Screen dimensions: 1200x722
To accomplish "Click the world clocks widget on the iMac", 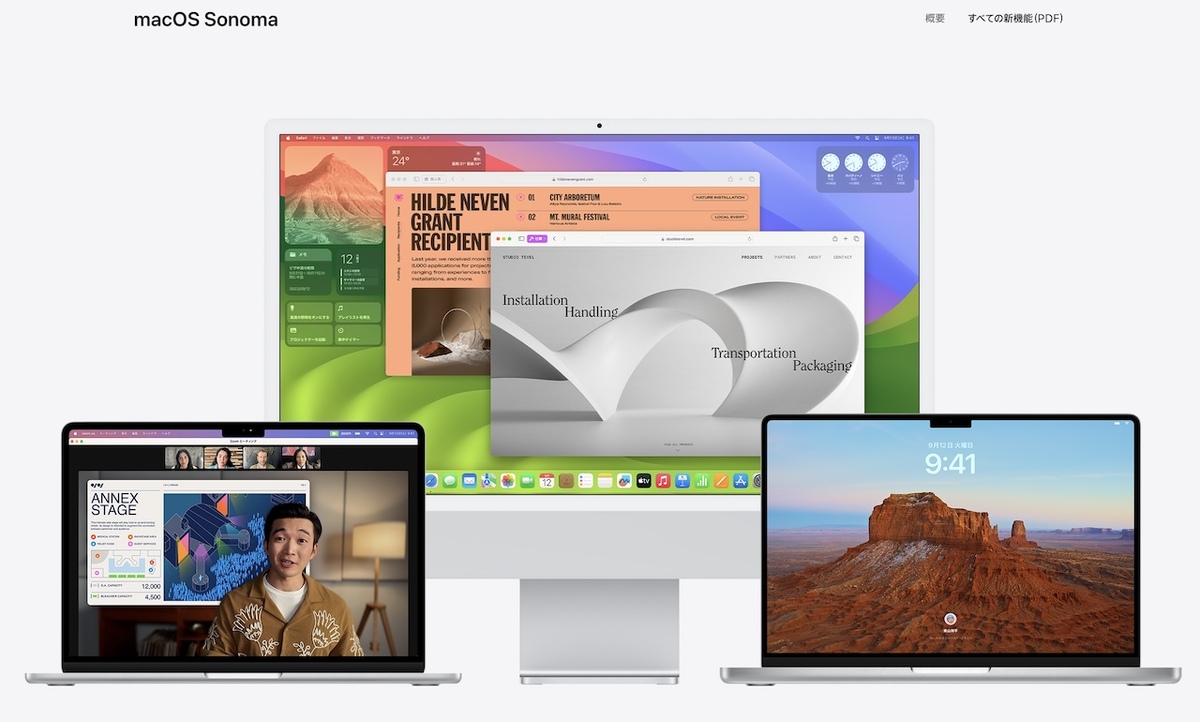I will tap(865, 168).
